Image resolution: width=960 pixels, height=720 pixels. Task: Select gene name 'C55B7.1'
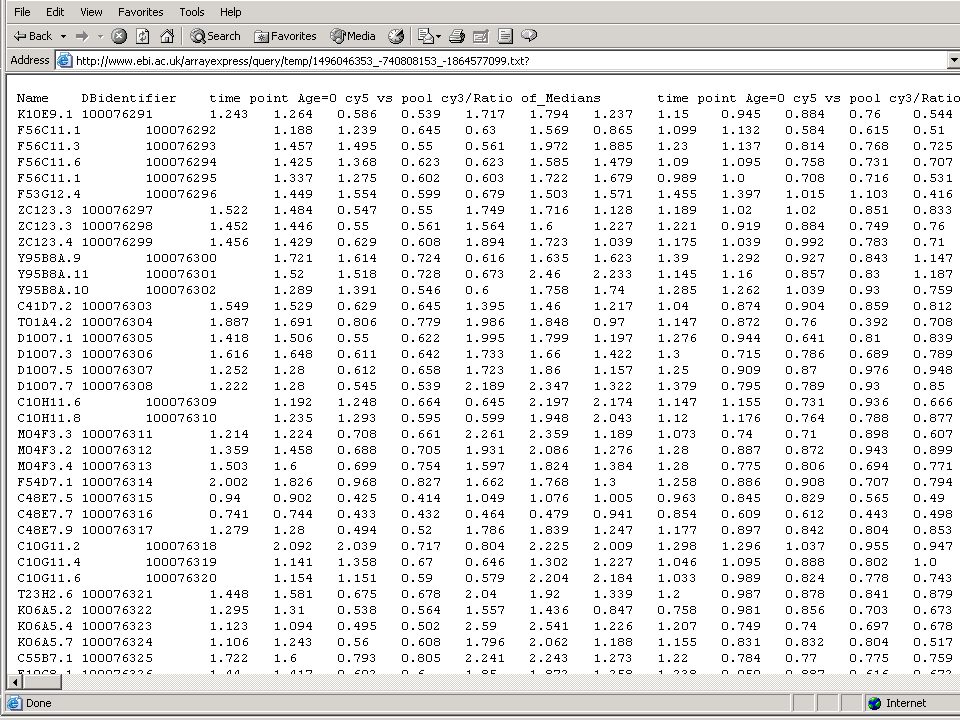(x=45, y=658)
